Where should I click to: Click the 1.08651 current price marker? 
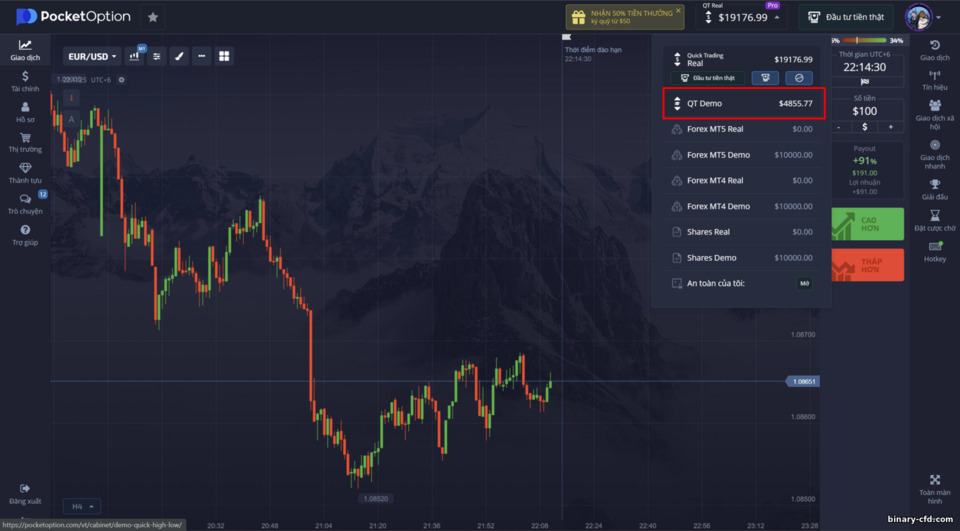pyautogui.click(x=803, y=382)
